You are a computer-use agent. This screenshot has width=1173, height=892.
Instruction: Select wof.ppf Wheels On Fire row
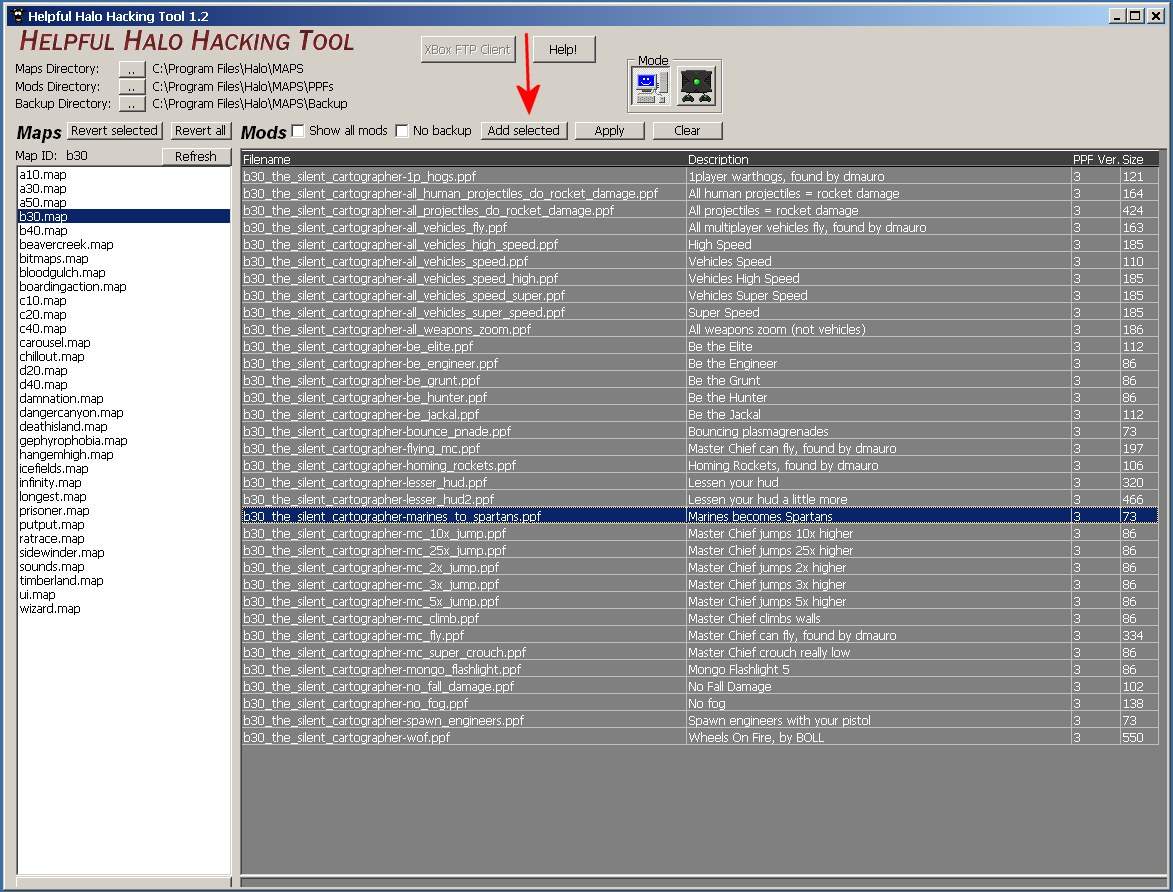[x=699, y=738]
